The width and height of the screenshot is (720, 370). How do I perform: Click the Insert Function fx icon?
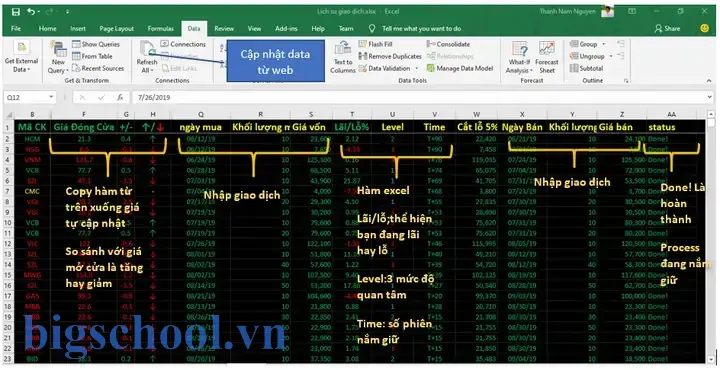coord(120,97)
